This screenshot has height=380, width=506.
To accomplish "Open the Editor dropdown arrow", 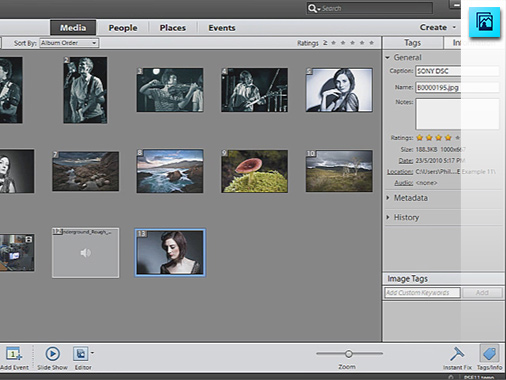I will [92, 353].
